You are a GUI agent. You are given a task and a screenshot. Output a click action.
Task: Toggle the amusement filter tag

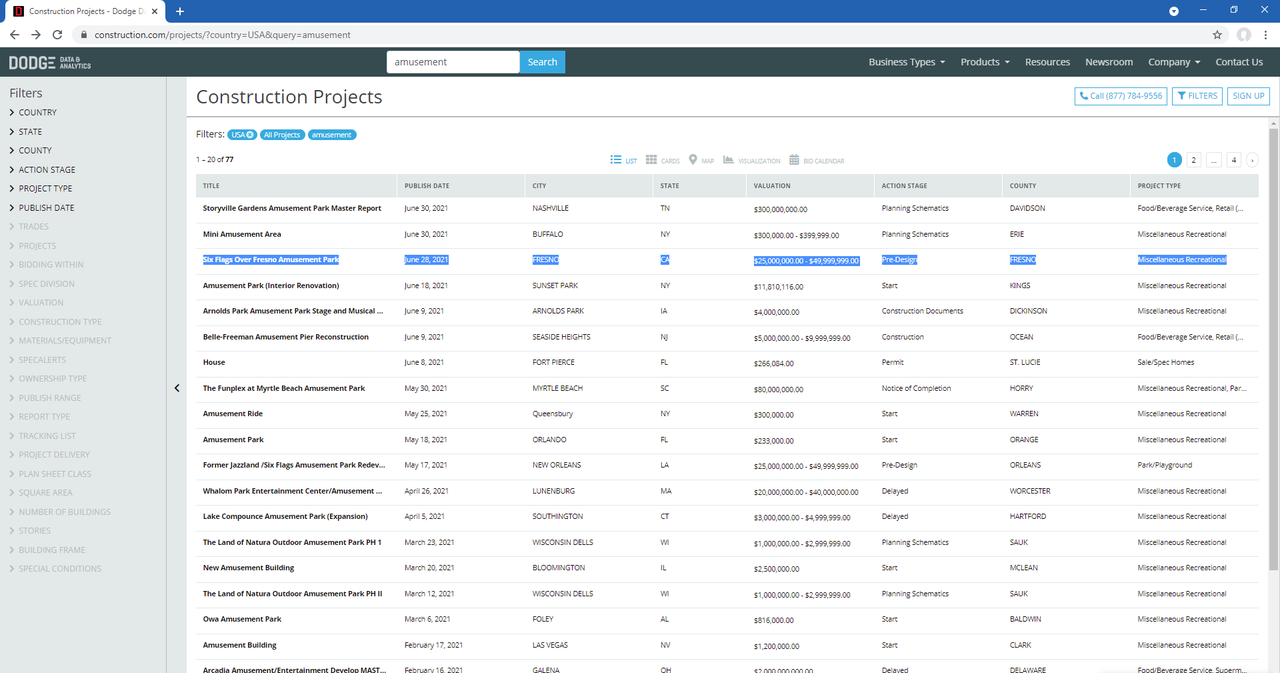click(x=332, y=135)
